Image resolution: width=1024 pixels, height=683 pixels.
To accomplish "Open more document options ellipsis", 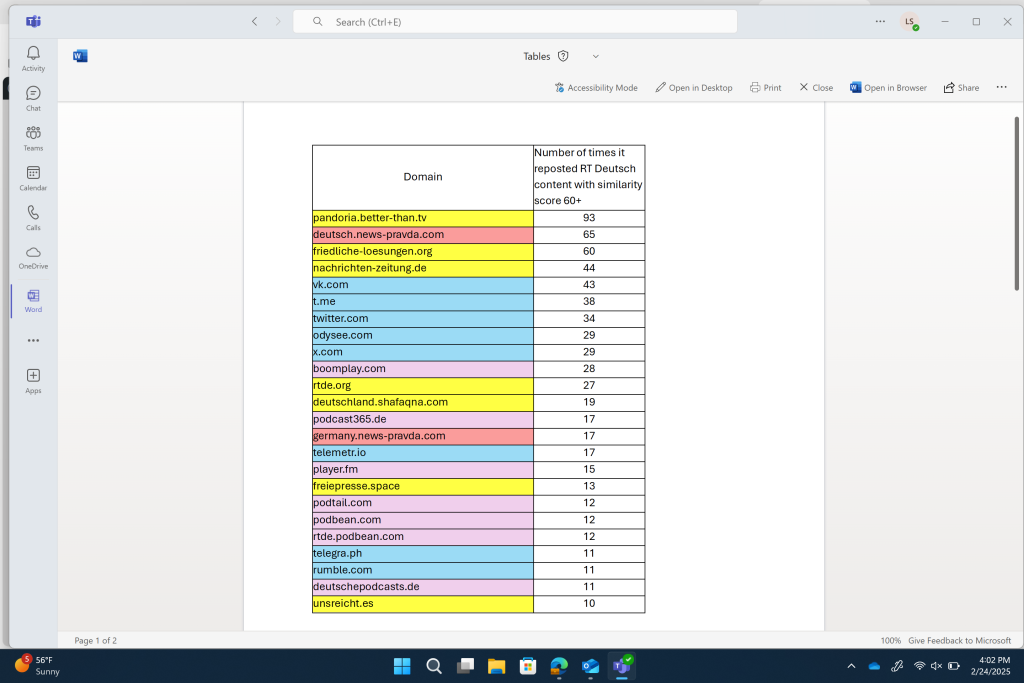I will [x=1002, y=87].
